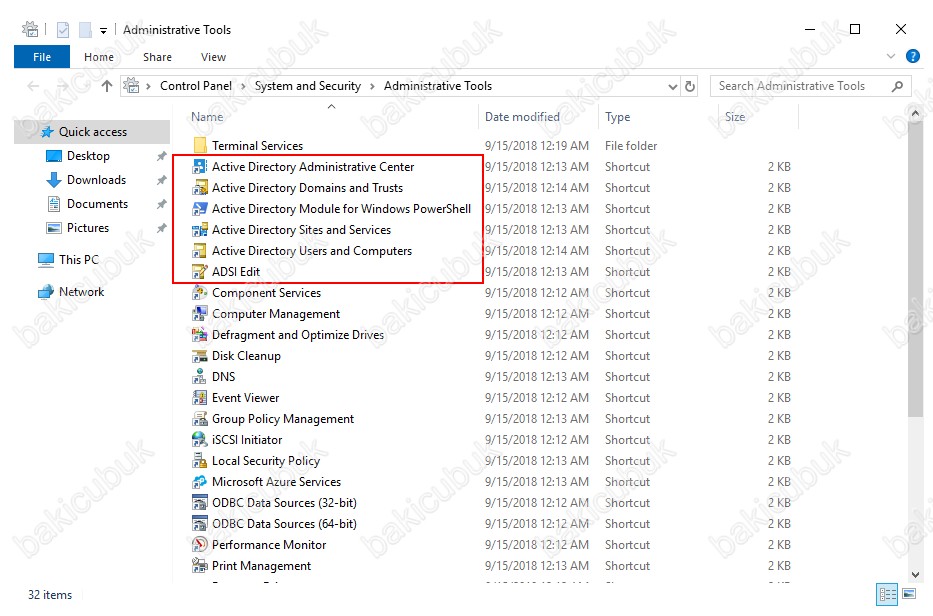The width and height of the screenshot is (933, 616).
Task: Expand chevron after Control Panel breadcrumb
Action: (243, 87)
